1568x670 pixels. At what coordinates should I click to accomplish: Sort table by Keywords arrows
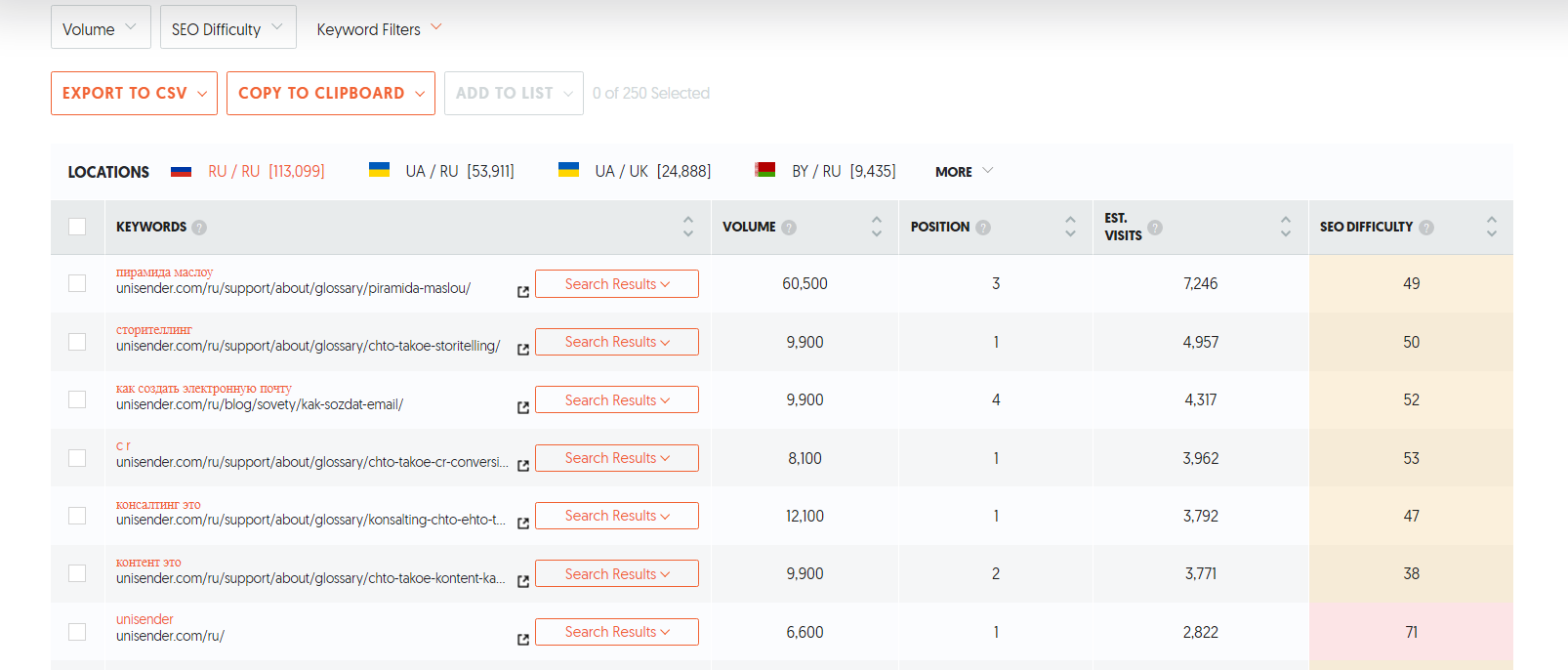[688, 227]
